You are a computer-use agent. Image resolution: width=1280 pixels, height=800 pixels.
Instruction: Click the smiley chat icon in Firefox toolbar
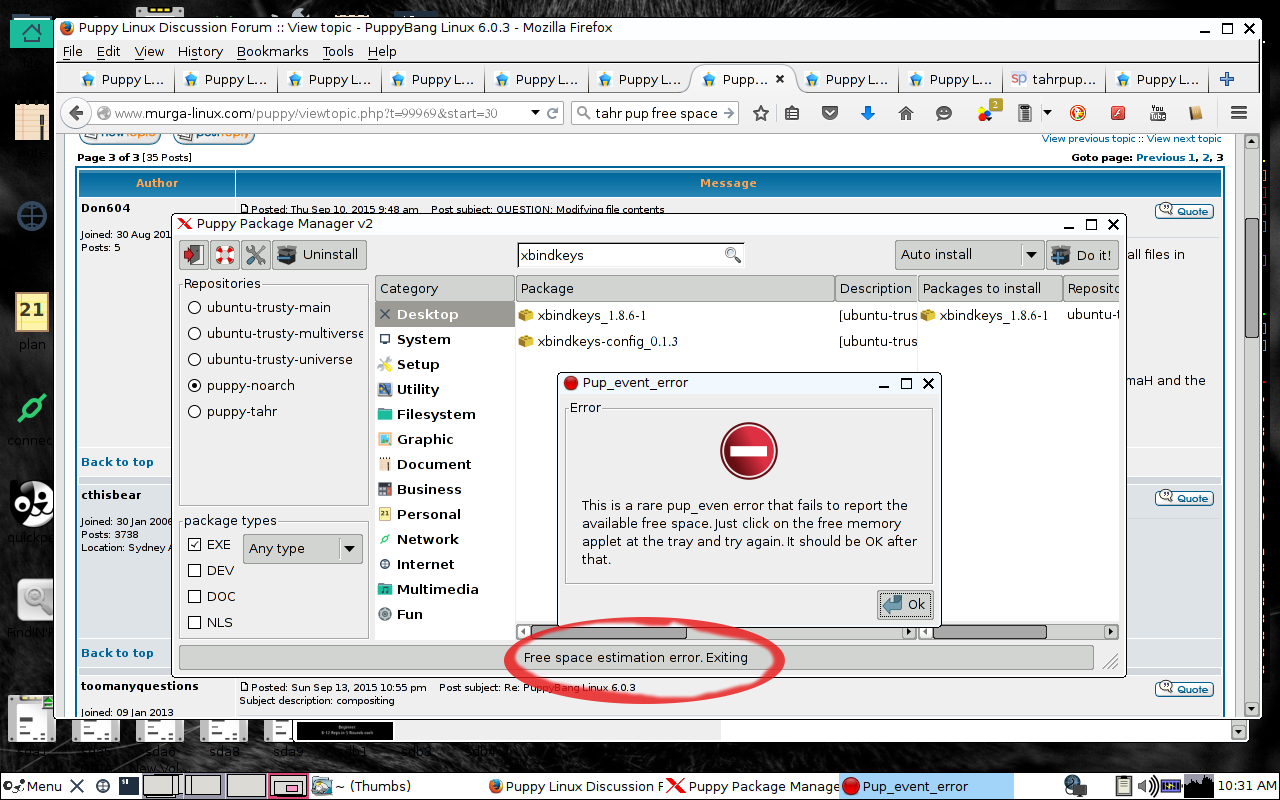[944, 113]
